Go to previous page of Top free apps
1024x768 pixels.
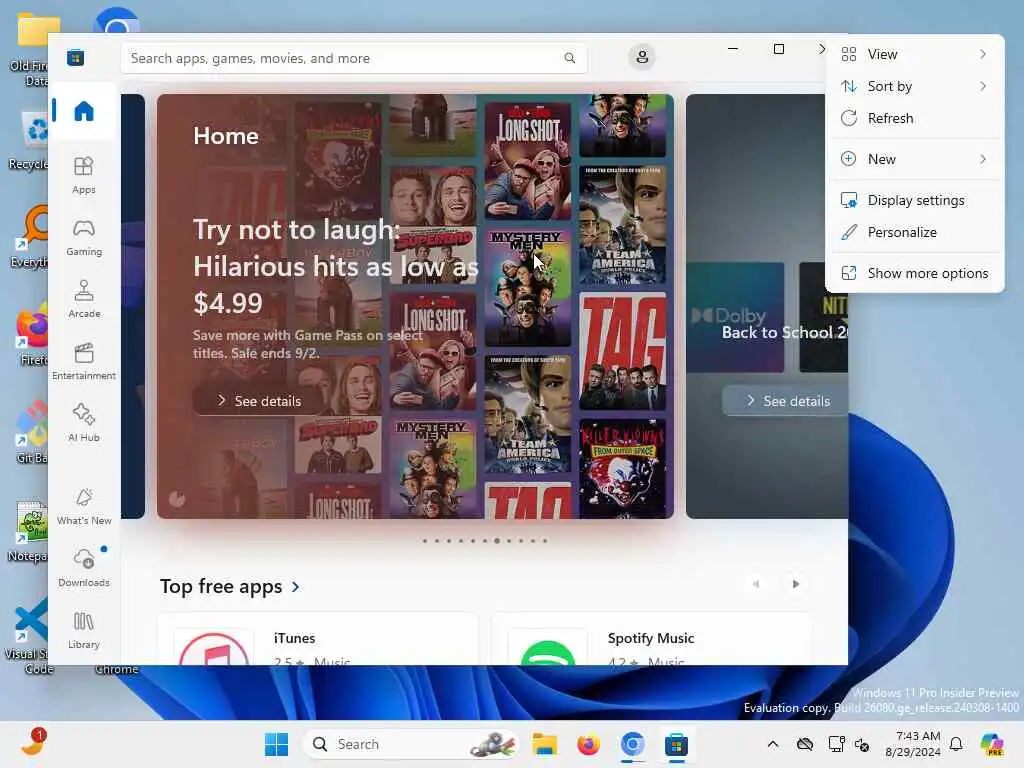[x=756, y=584]
